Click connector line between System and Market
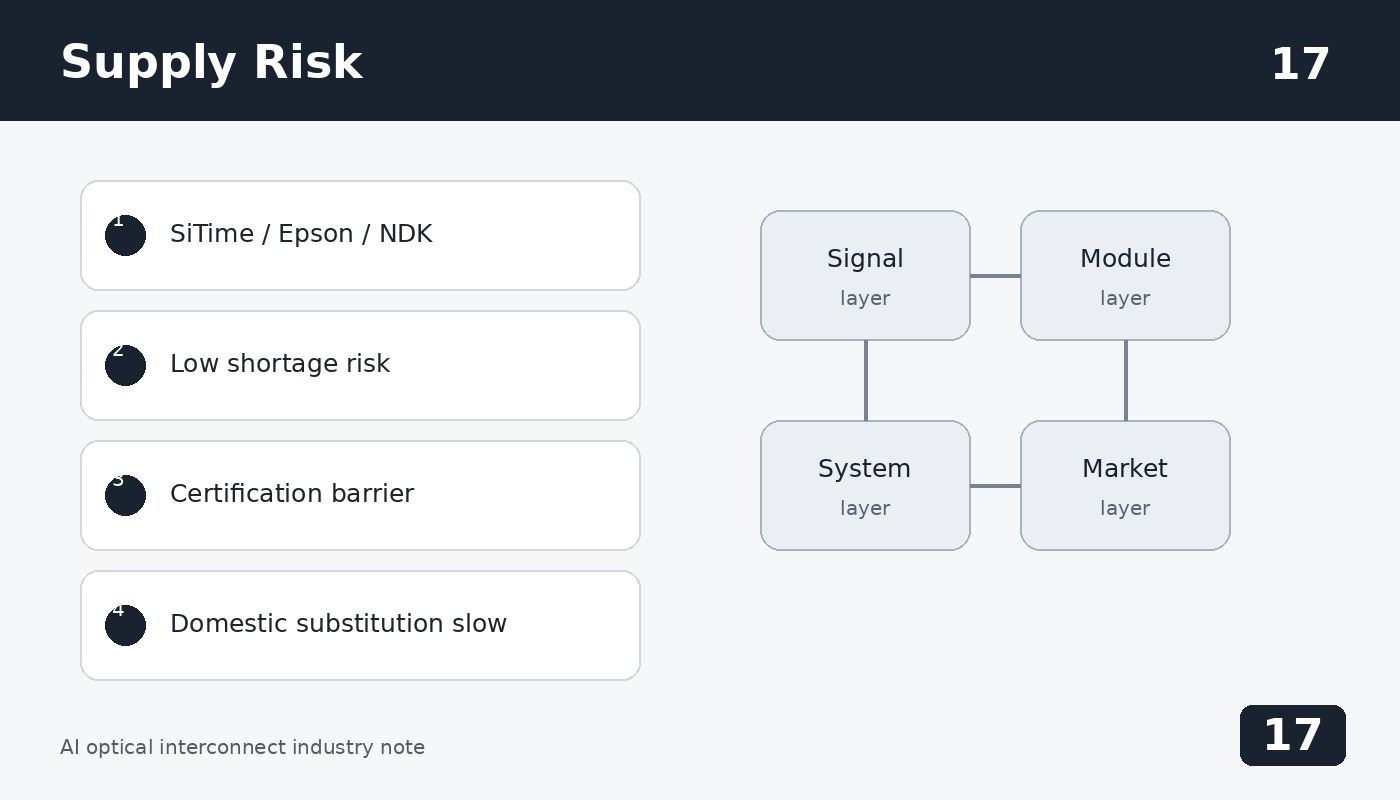The height and width of the screenshot is (800, 1400). click(995, 486)
